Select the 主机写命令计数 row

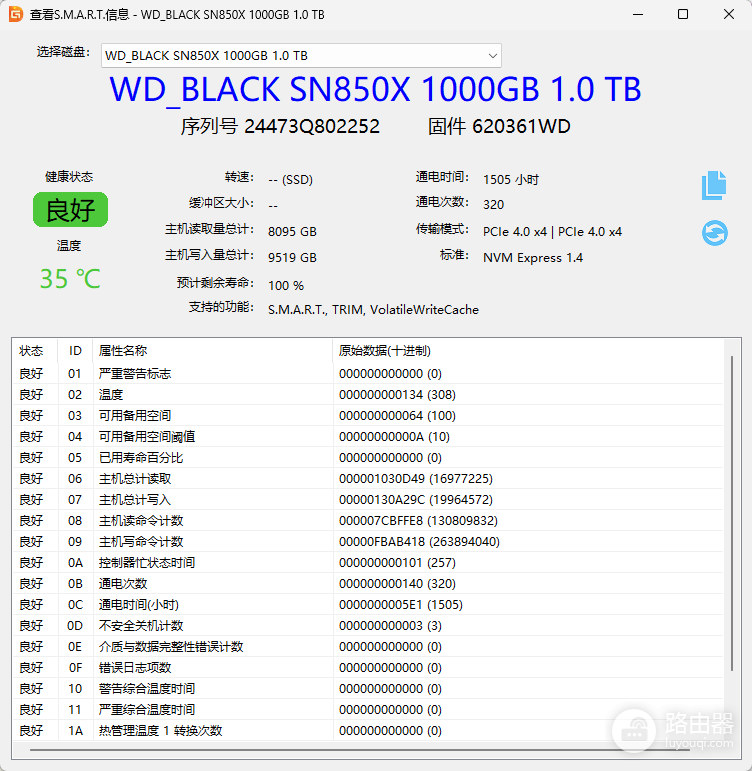367,542
